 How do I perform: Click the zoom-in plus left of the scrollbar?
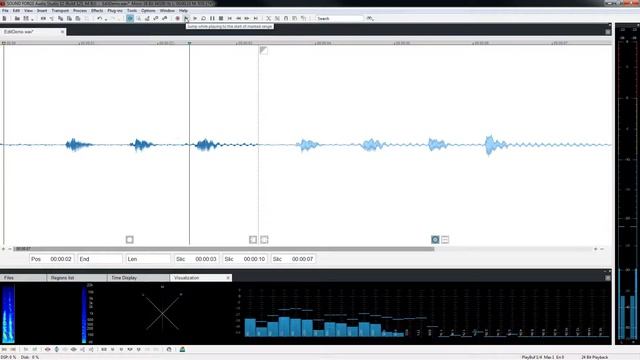(x=4, y=249)
